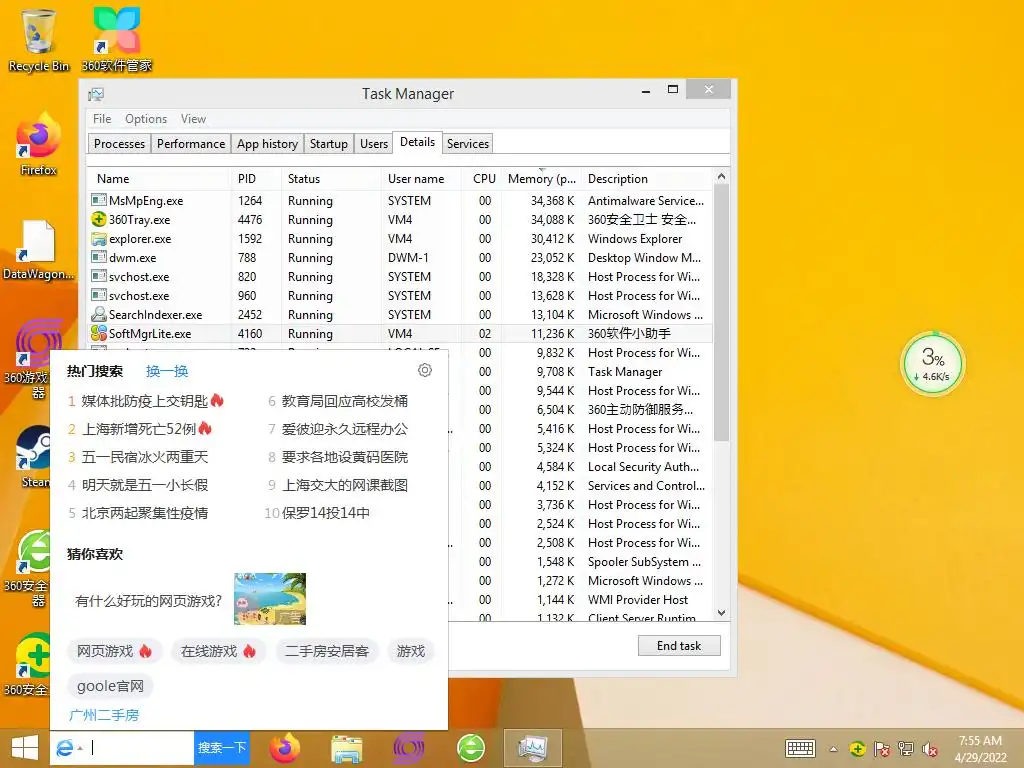1024x768 pixels.
Task: Click the SearchIndexer.exe process icon
Action: (99, 314)
